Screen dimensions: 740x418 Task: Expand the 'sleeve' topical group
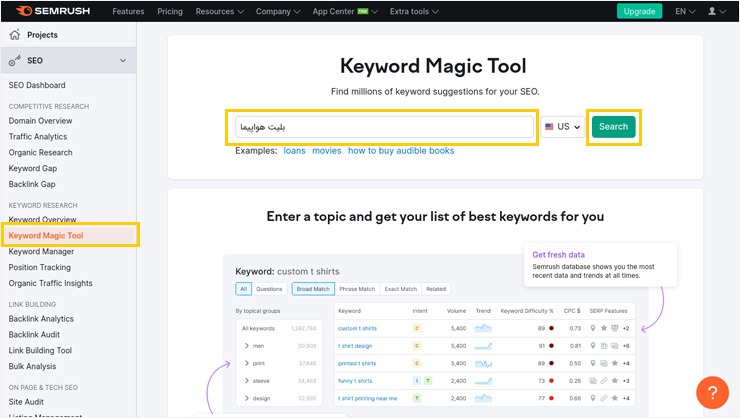pos(247,381)
